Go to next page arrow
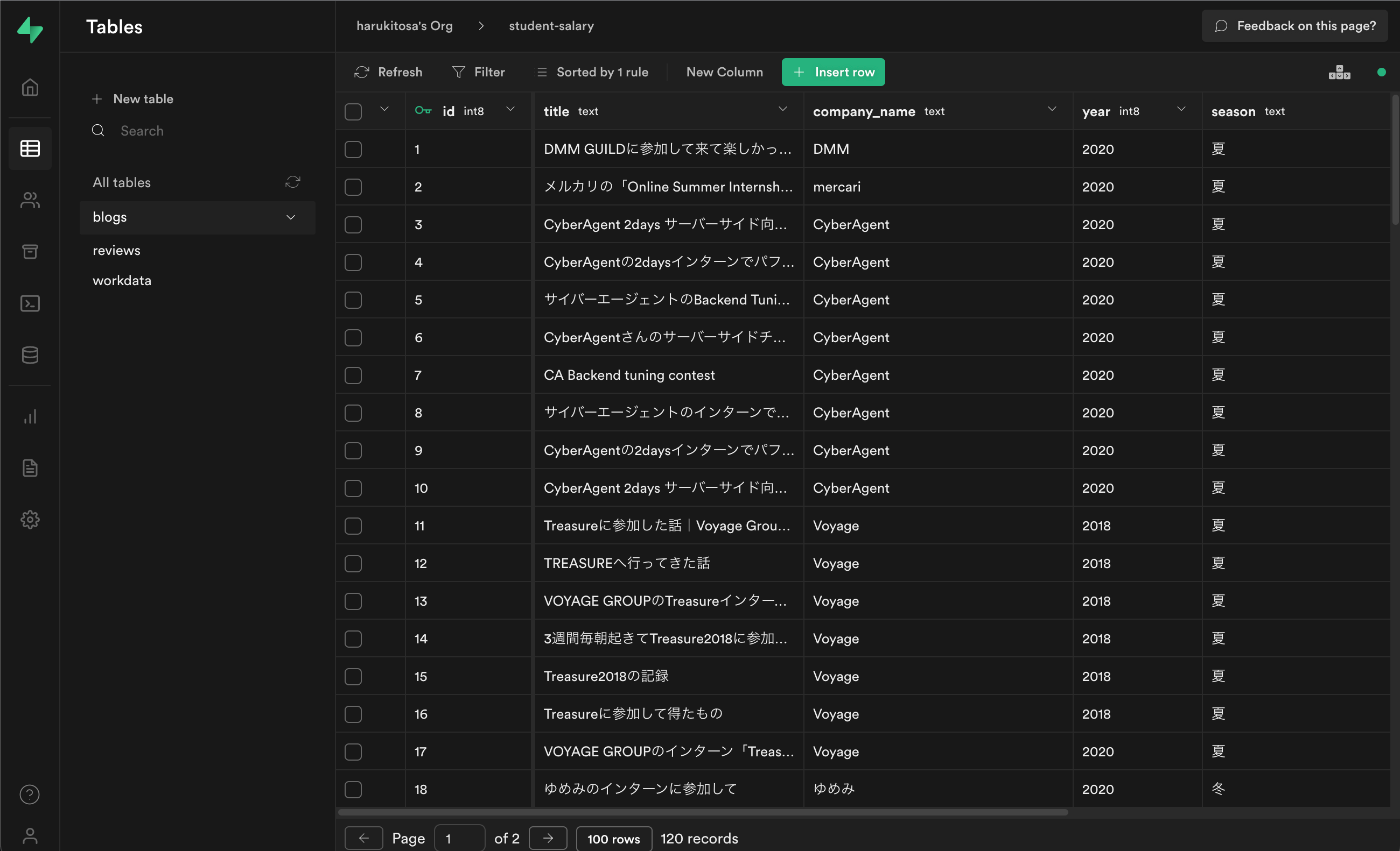This screenshot has width=1400, height=851. (548, 838)
